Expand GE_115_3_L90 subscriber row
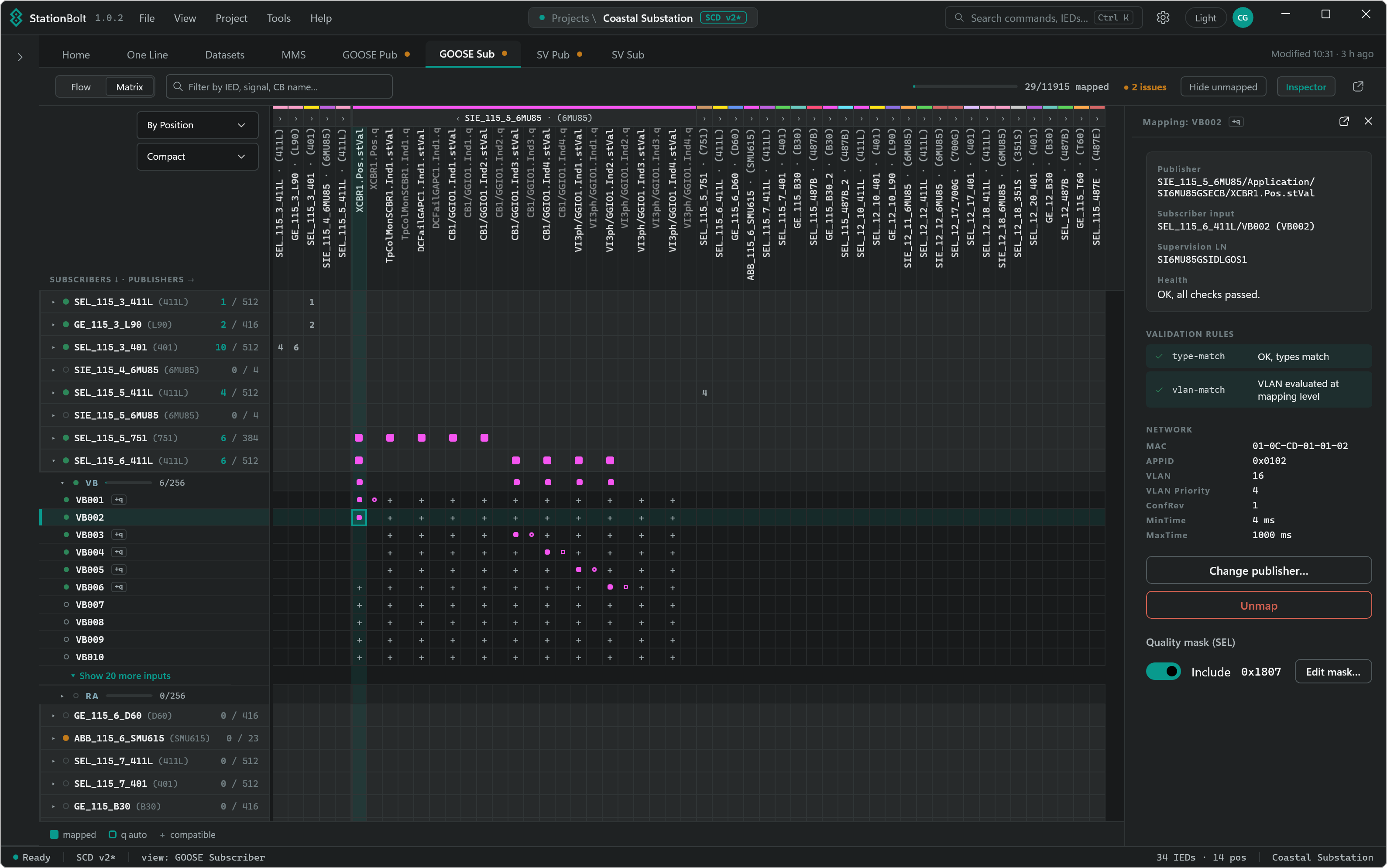Viewport: 1387px width, 868px height. (53, 325)
